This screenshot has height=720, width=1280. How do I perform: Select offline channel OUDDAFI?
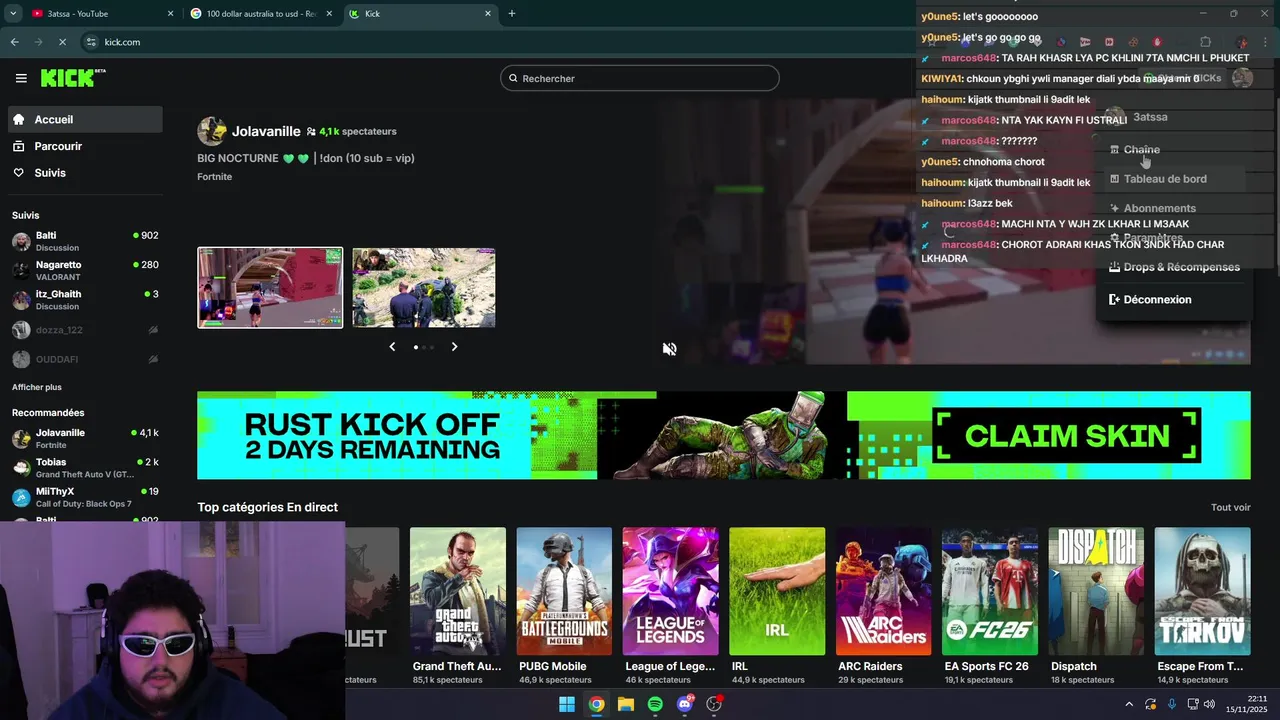(x=86, y=359)
